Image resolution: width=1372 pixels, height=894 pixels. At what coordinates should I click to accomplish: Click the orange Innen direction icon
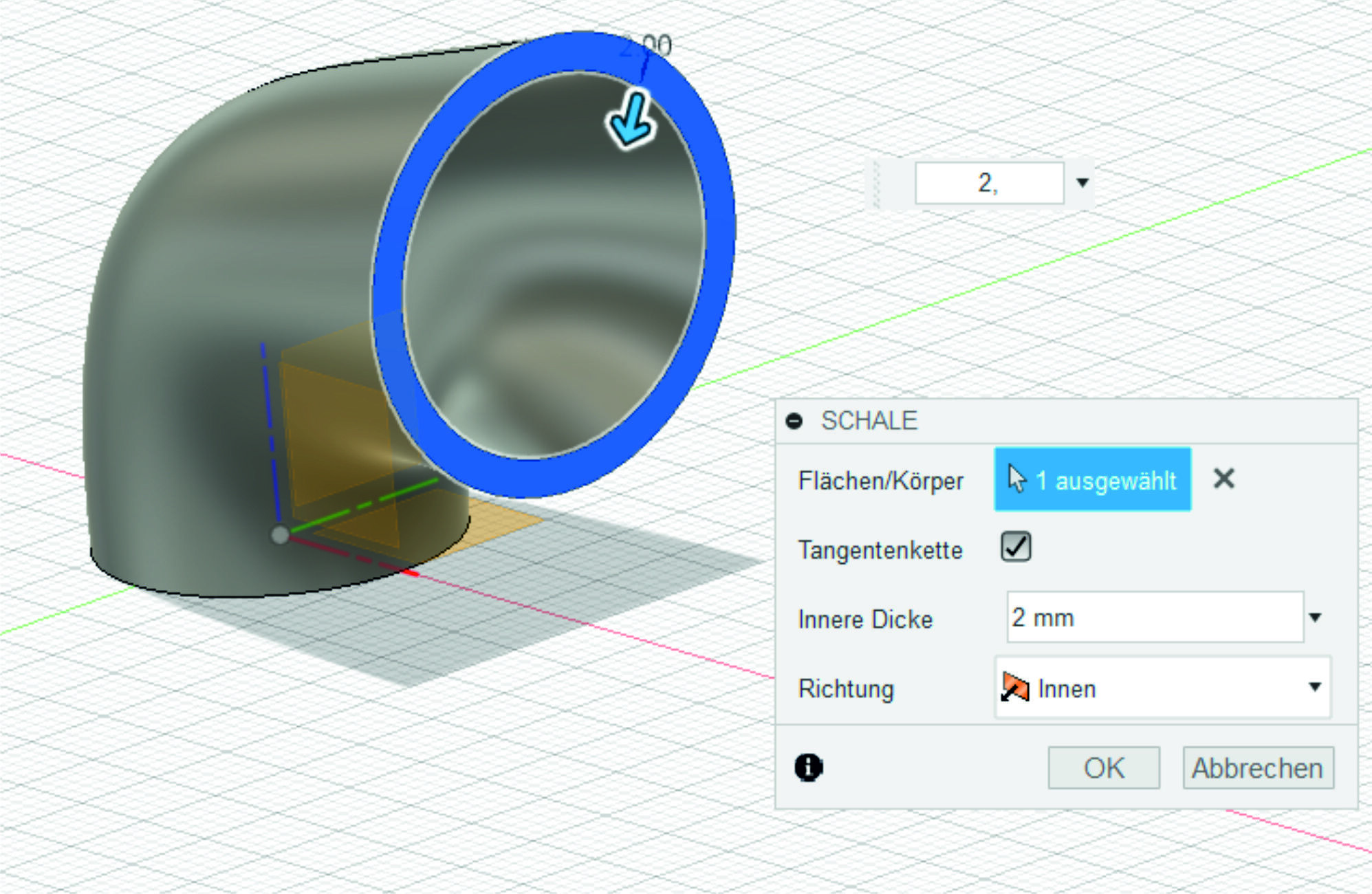1015,687
